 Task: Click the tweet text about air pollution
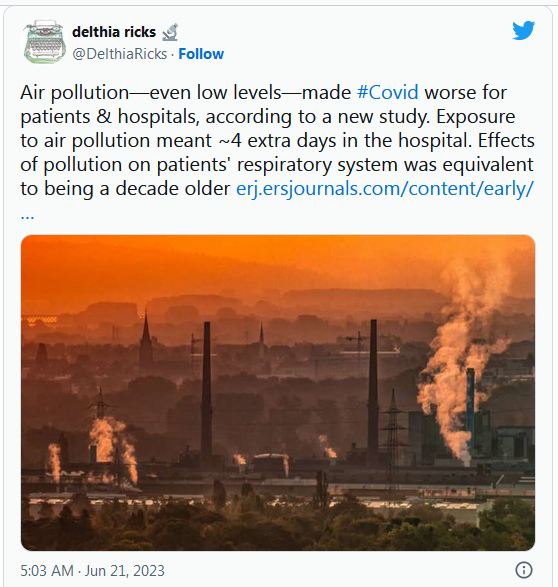(277, 140)
